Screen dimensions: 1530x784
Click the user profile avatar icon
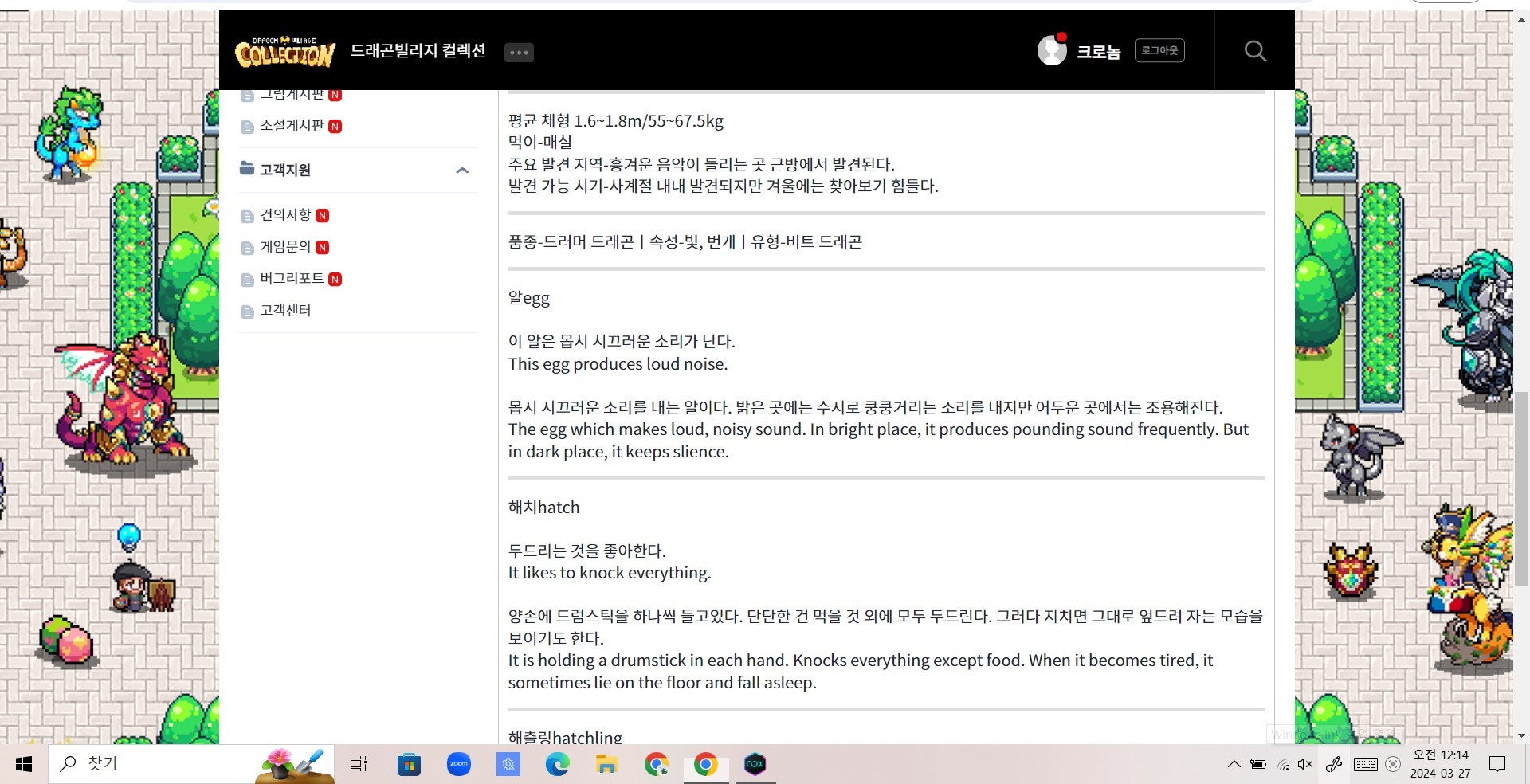(1052, 51)
